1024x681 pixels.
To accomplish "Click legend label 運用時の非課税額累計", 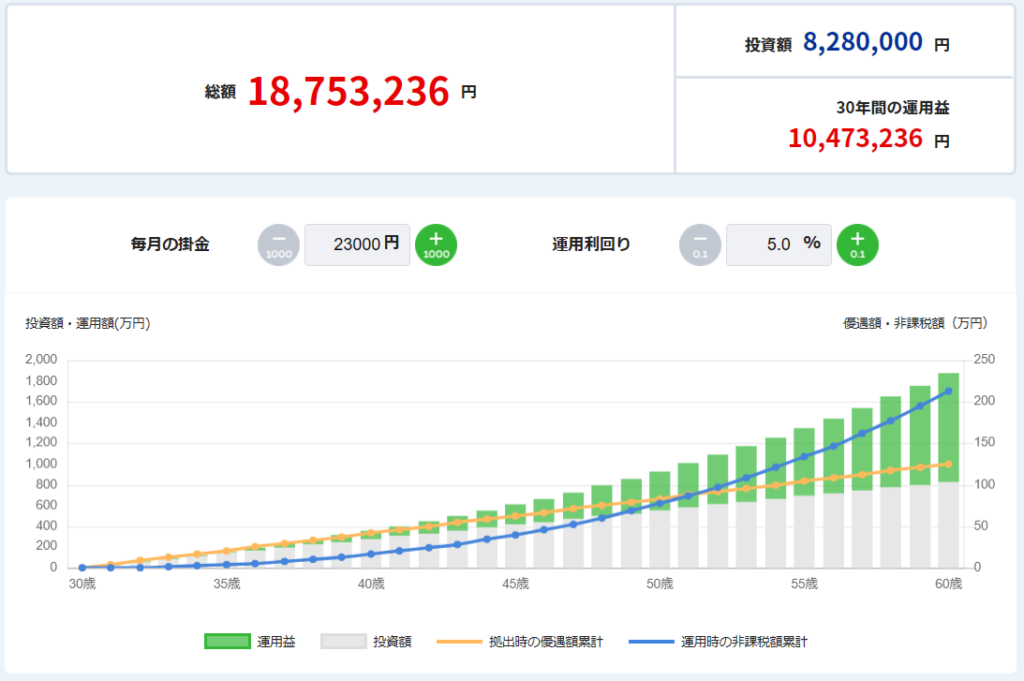I will click(744, 642).
